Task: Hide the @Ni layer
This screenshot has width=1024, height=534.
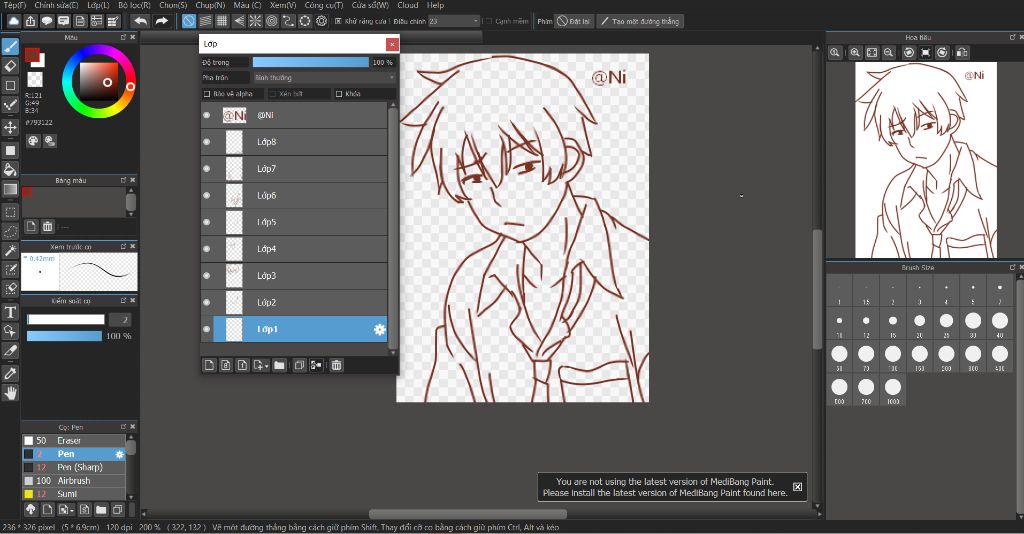Action: pyautogui.click(x=206, y=115)
